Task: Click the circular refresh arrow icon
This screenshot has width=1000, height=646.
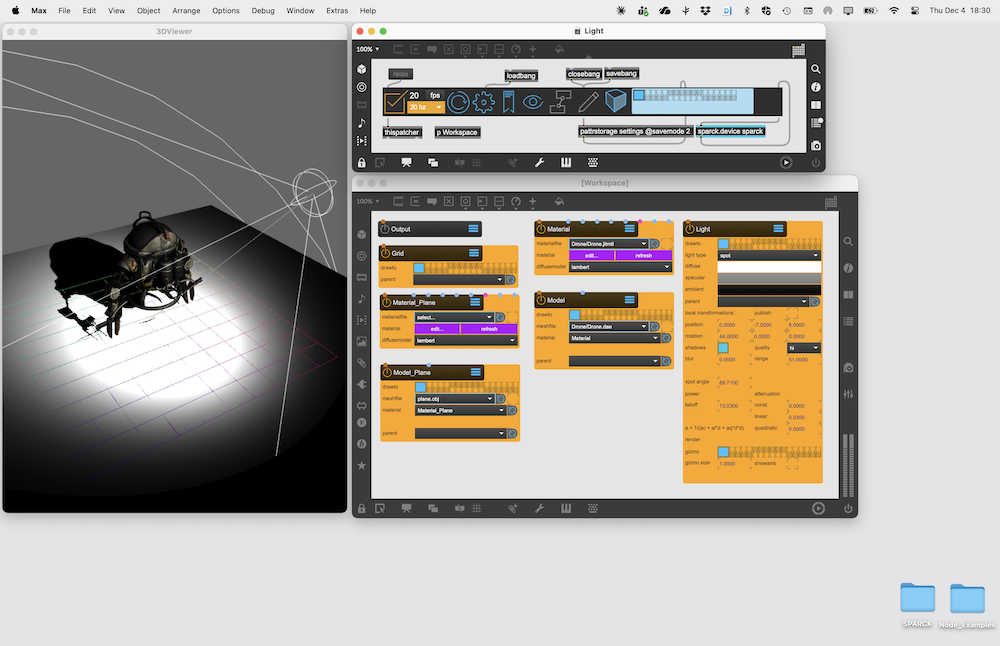Action: tap(458, 101)
